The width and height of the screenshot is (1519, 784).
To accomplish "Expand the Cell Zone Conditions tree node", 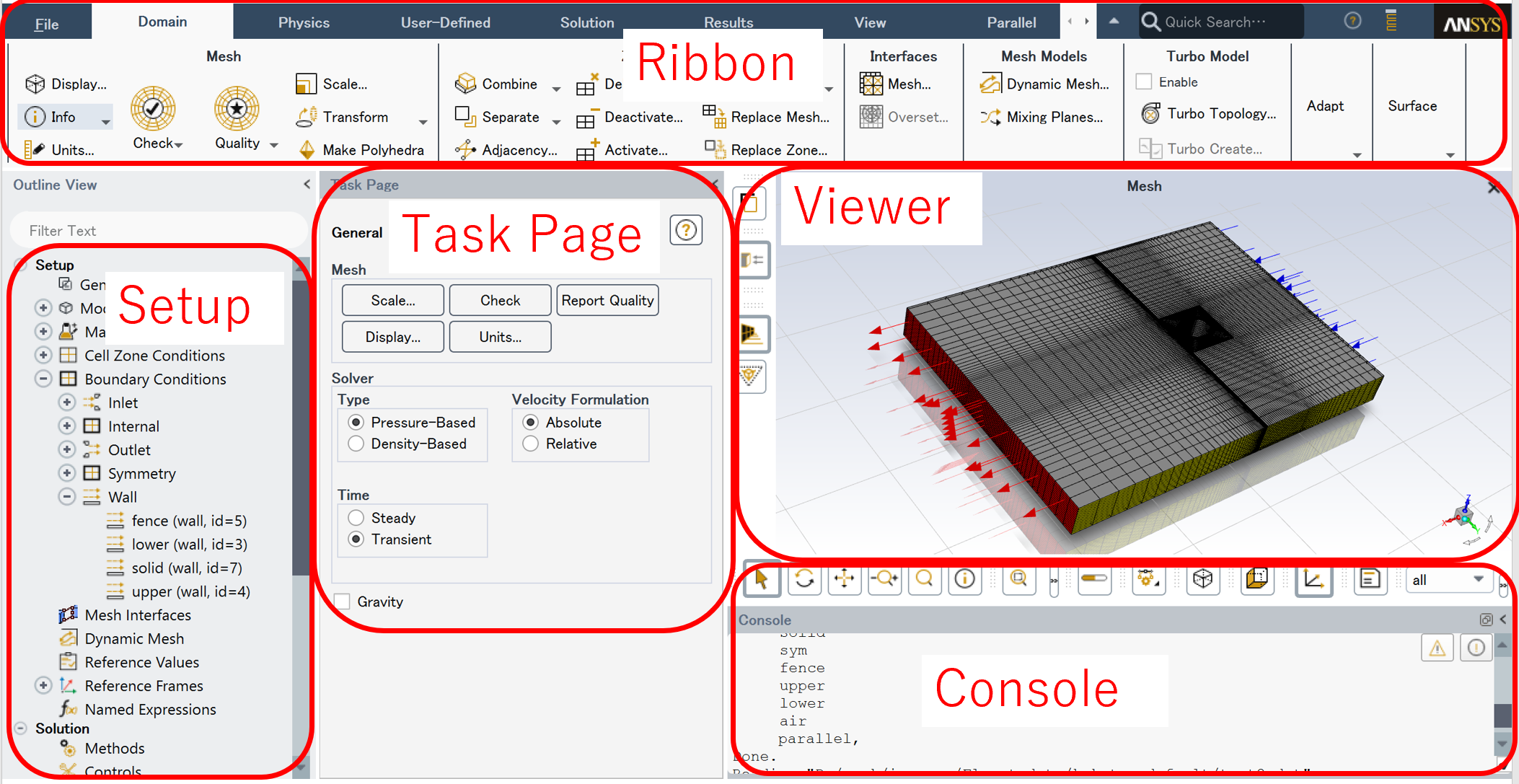I will 43,356.
